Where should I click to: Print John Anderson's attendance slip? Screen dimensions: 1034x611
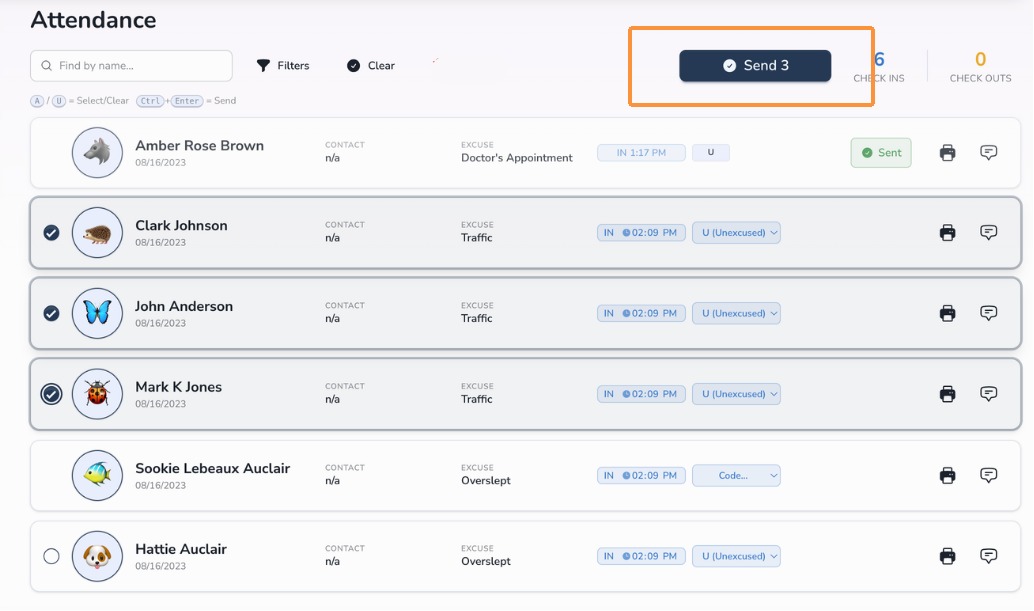coord(947,313)
